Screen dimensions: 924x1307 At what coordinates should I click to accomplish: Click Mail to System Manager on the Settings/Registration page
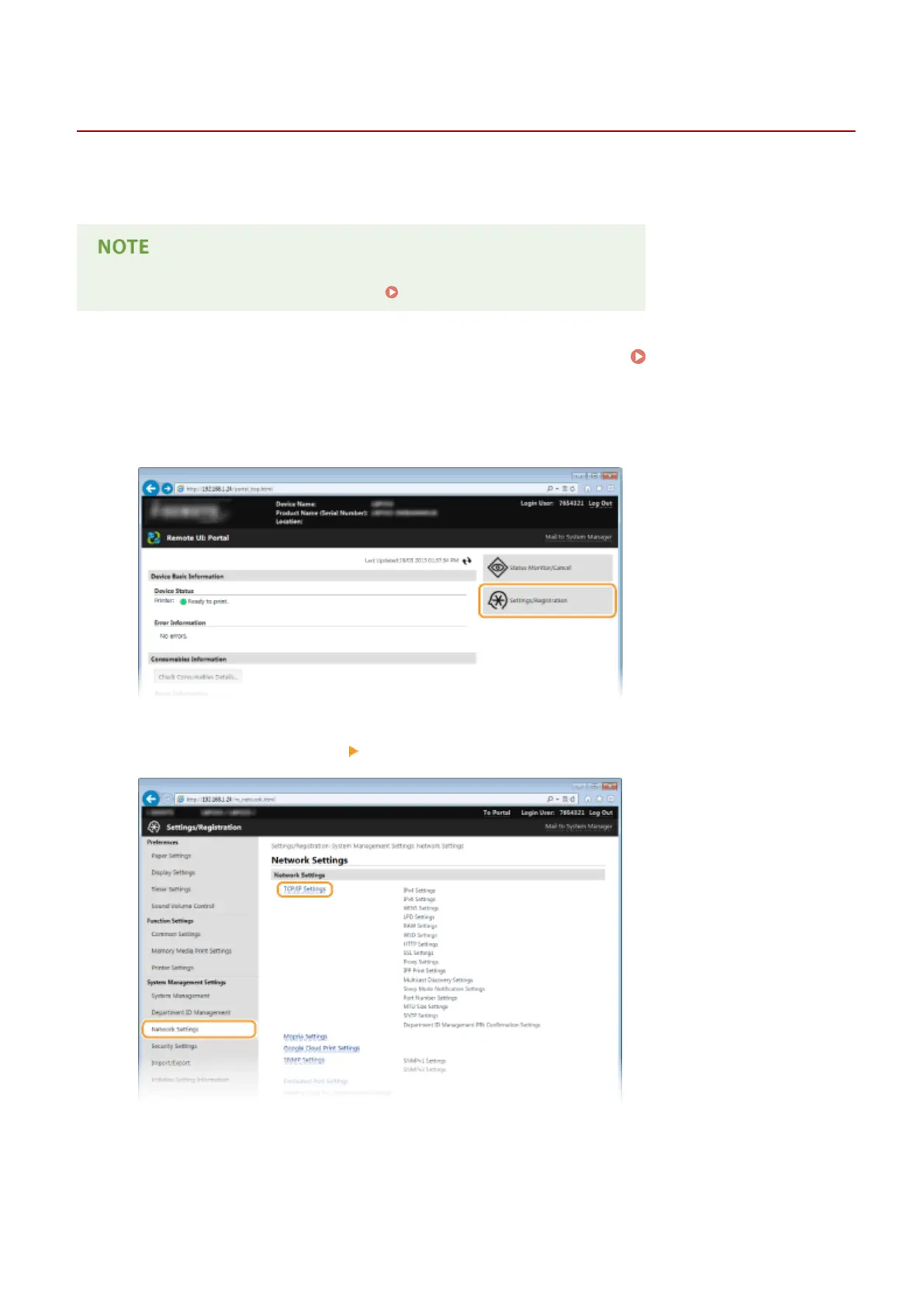tap(579, 827)
